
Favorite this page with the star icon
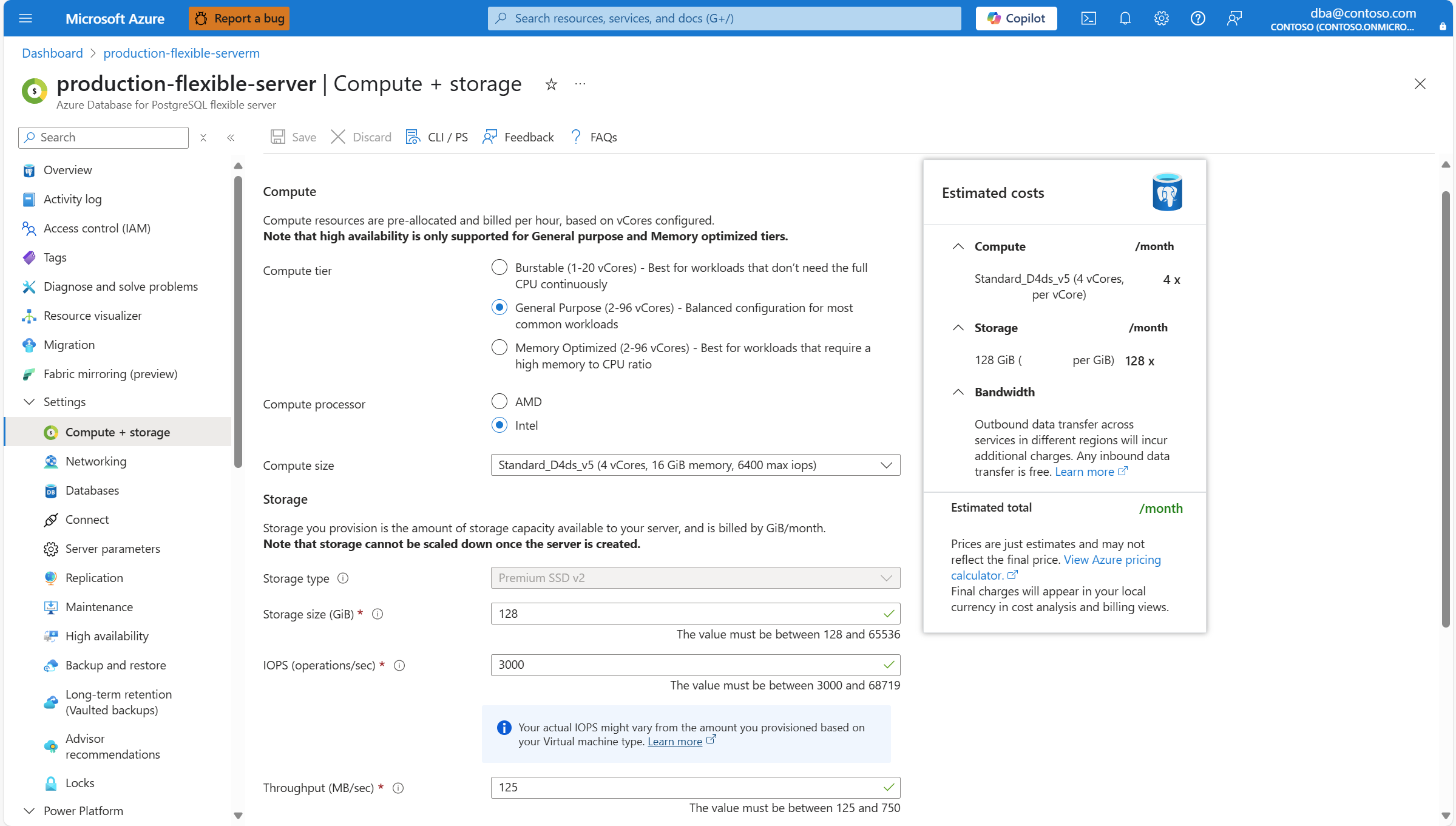551,84
